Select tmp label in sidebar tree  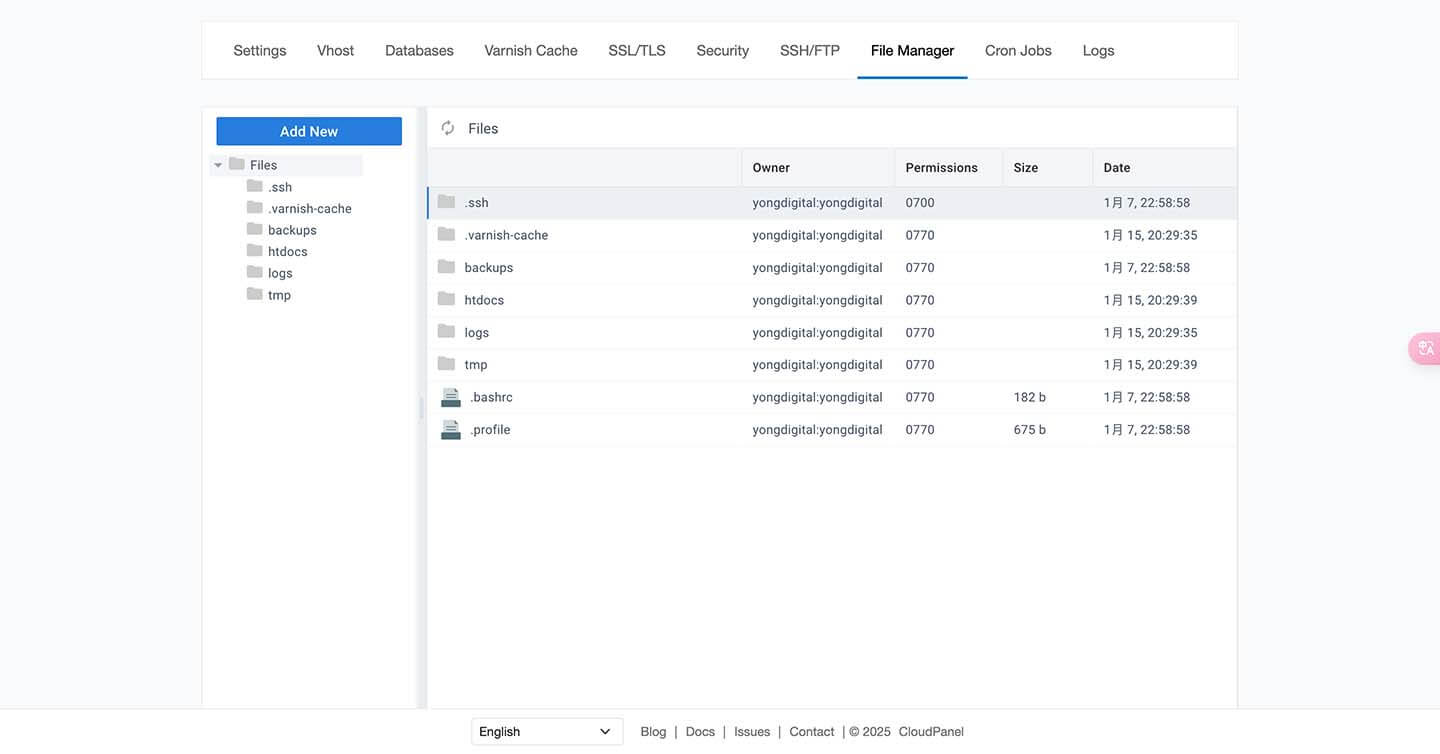[x=279, y=295]
